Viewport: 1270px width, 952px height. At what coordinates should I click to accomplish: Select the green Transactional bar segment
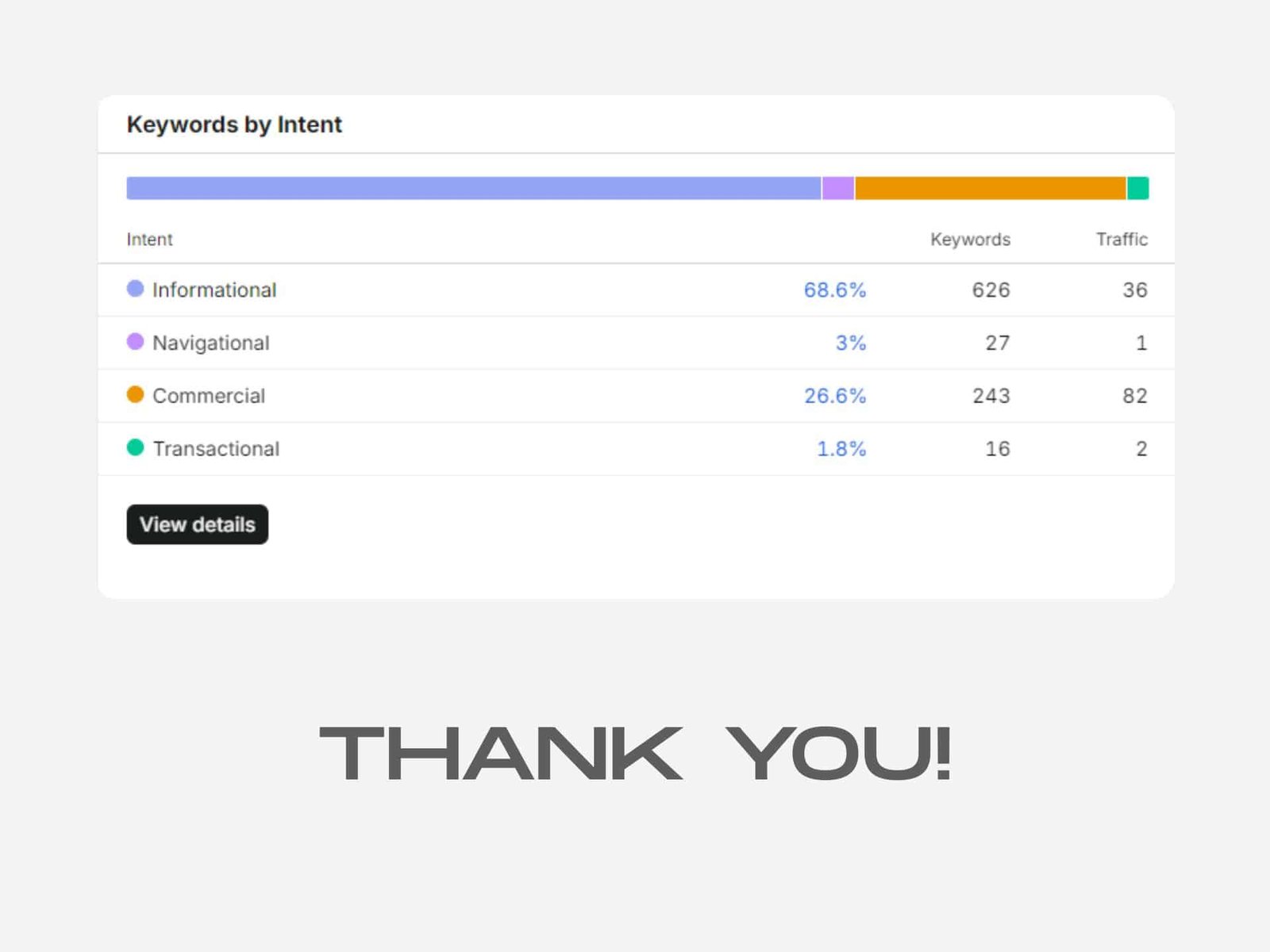click(1138, 188)
